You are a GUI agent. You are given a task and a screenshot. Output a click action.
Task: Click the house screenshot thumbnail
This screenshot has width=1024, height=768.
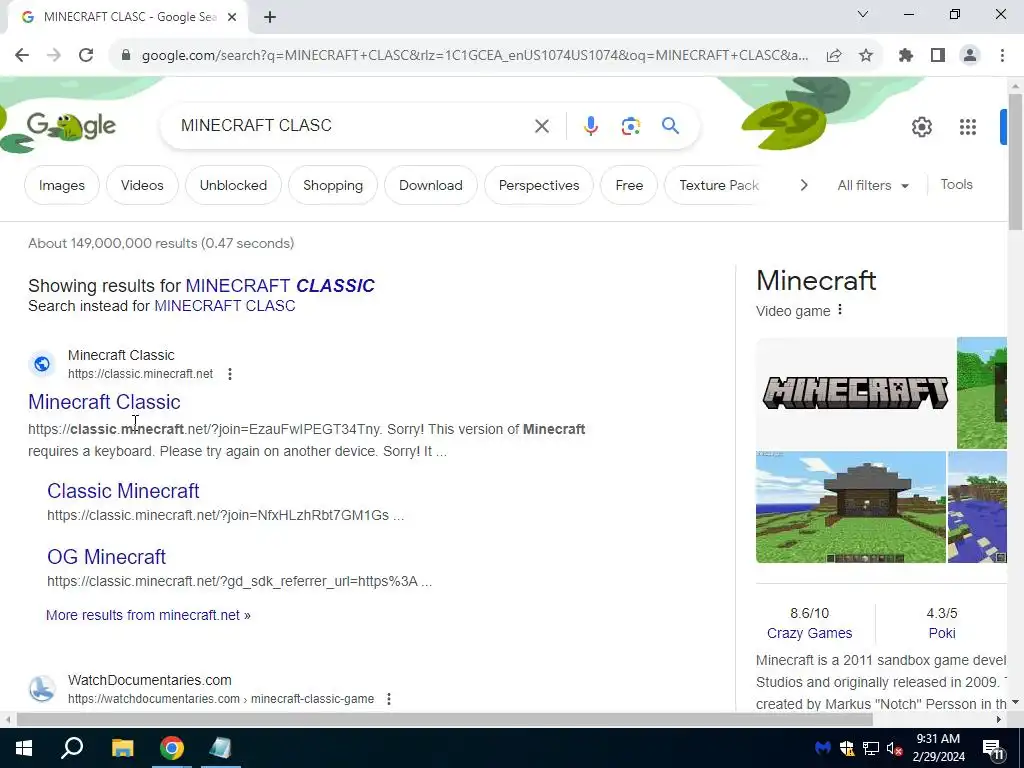coord(851,507)
